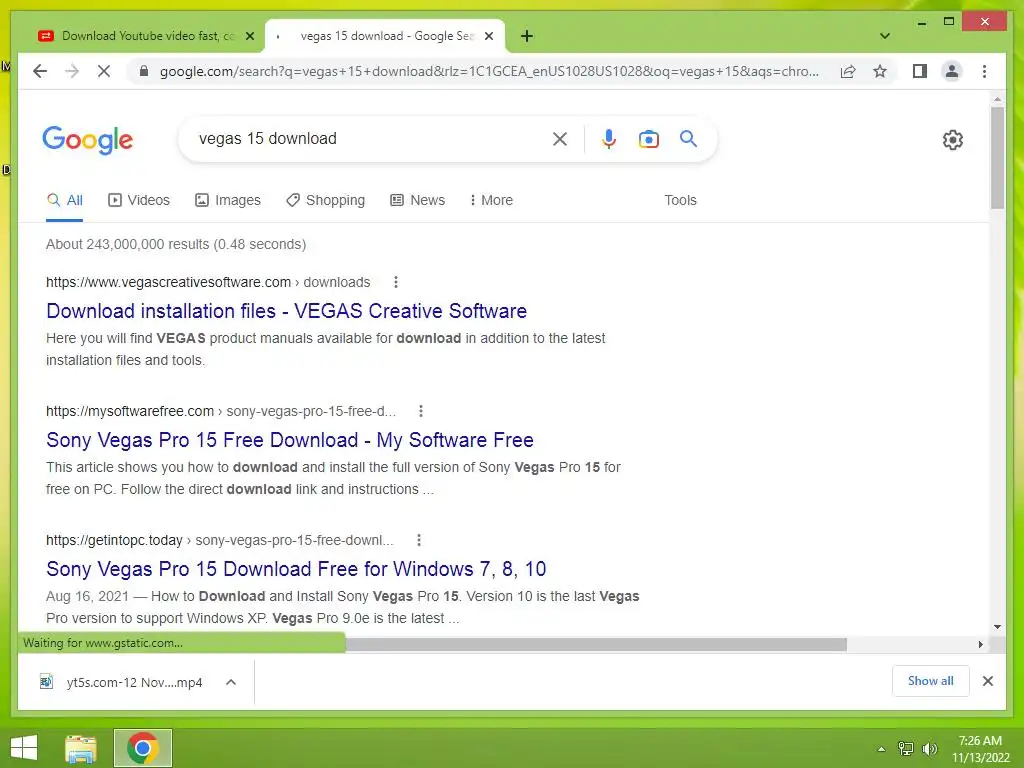Click the forward navigation arrow
1024x768 pixels.
coord(72,71)
